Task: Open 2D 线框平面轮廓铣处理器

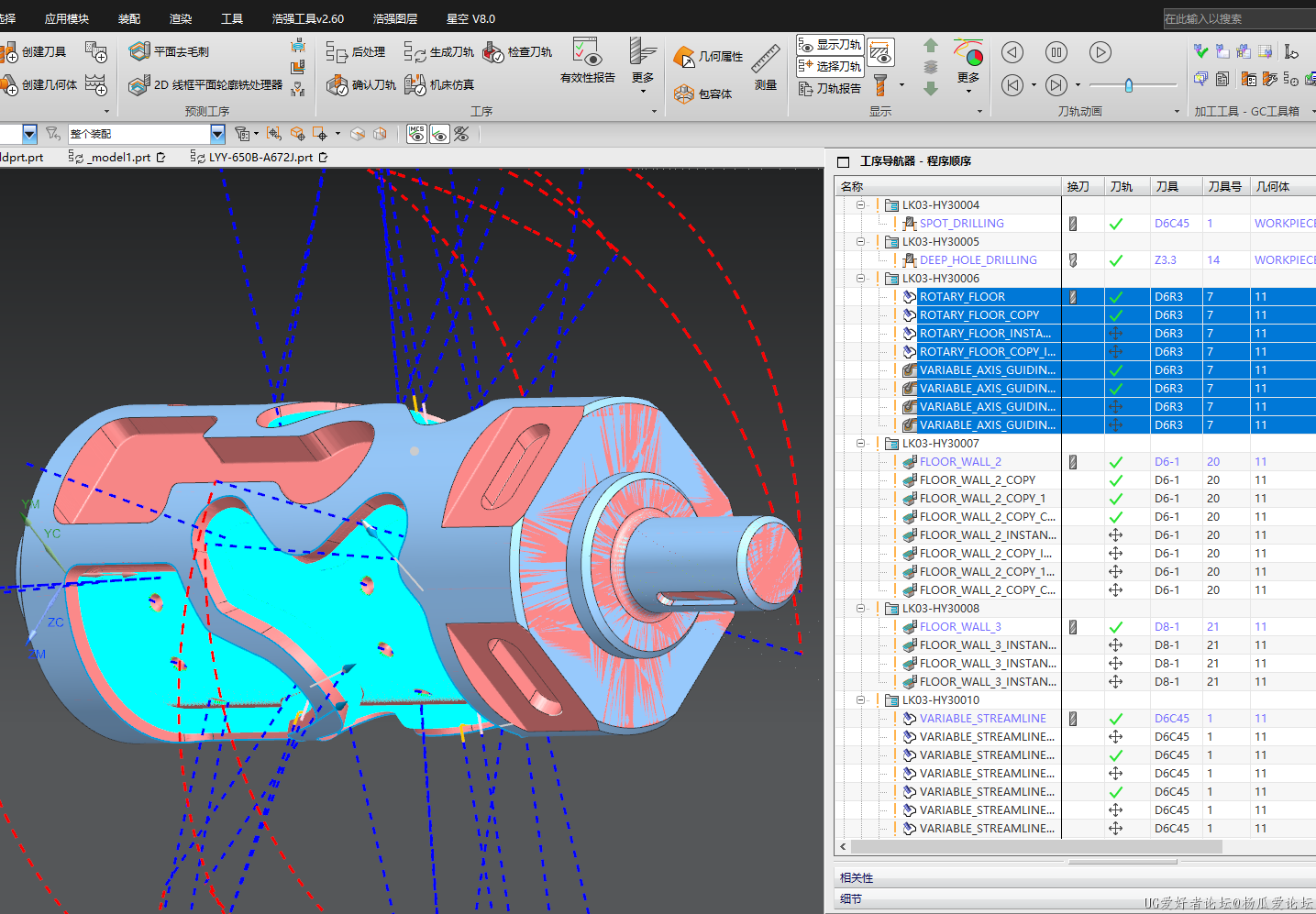Action: coord(205,84)
